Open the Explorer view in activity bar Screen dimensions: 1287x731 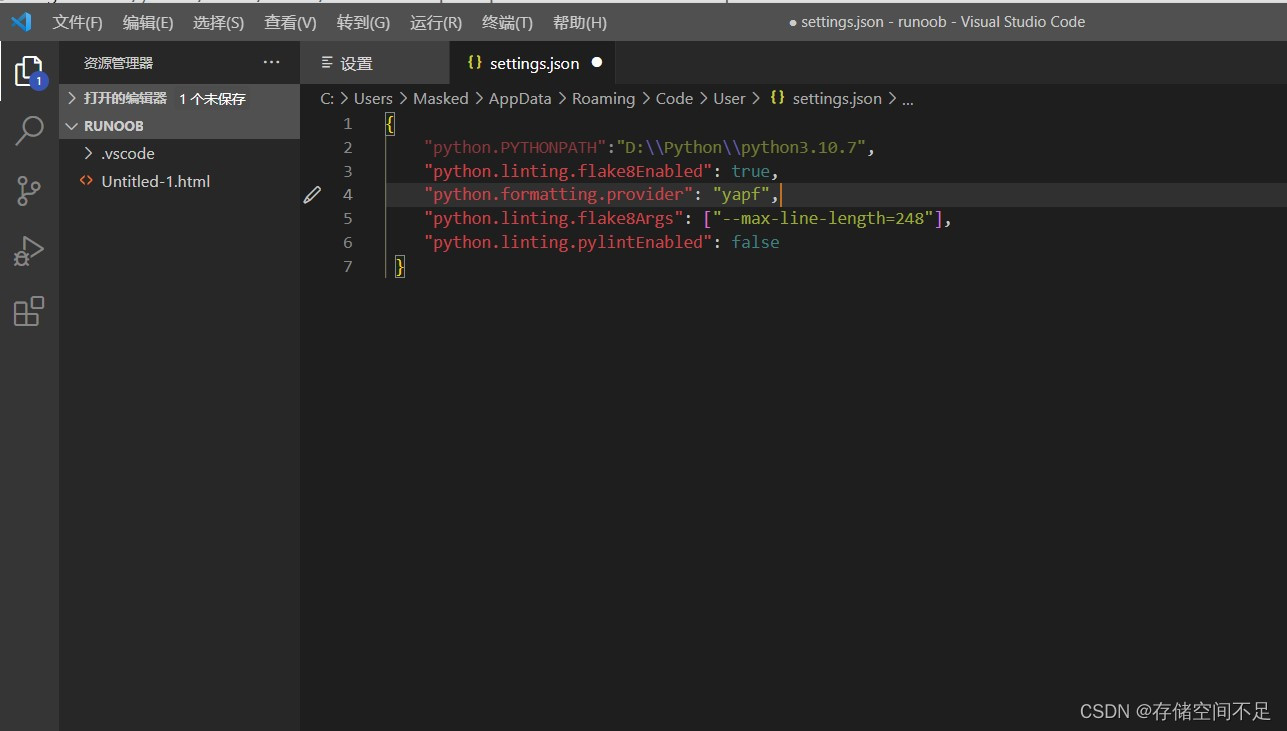(29, 71)
